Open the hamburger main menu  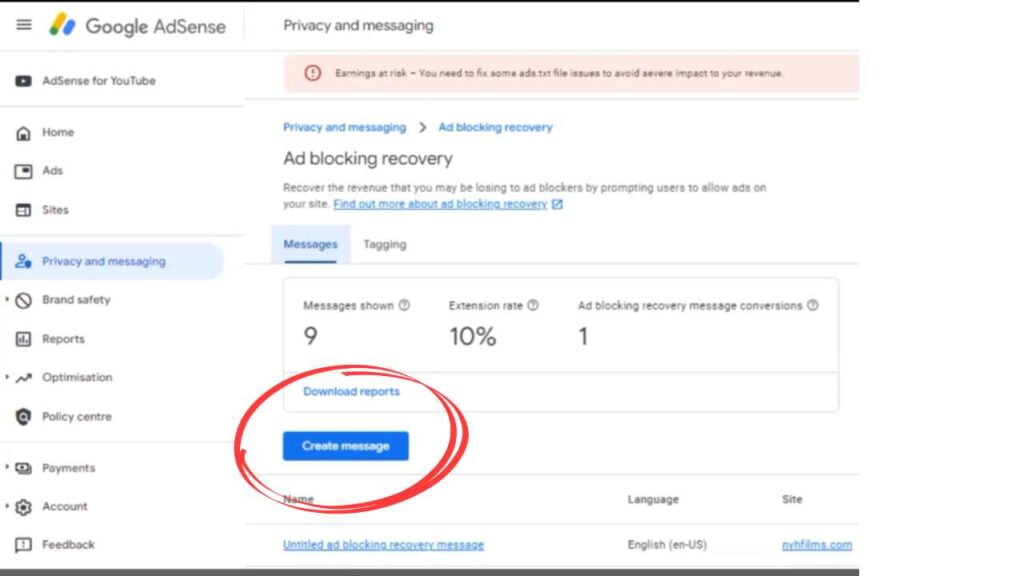pyautogui.click(x=24, y=25)
